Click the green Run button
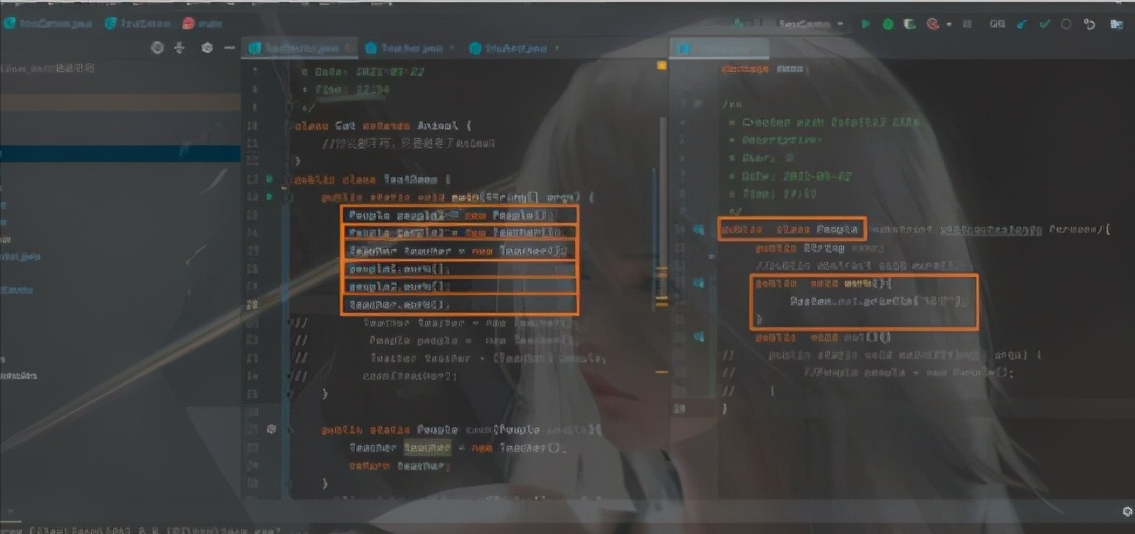This screenshot has height=534, width=1135. click(x=866, y=24)
